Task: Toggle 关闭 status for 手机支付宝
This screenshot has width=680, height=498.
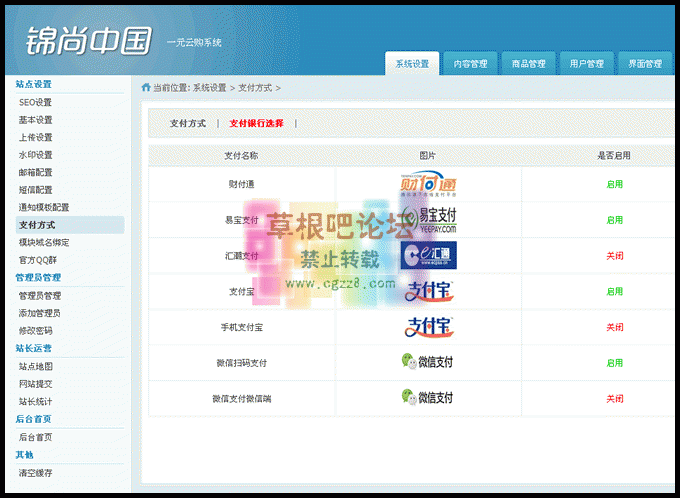Action: click(614, 327)
